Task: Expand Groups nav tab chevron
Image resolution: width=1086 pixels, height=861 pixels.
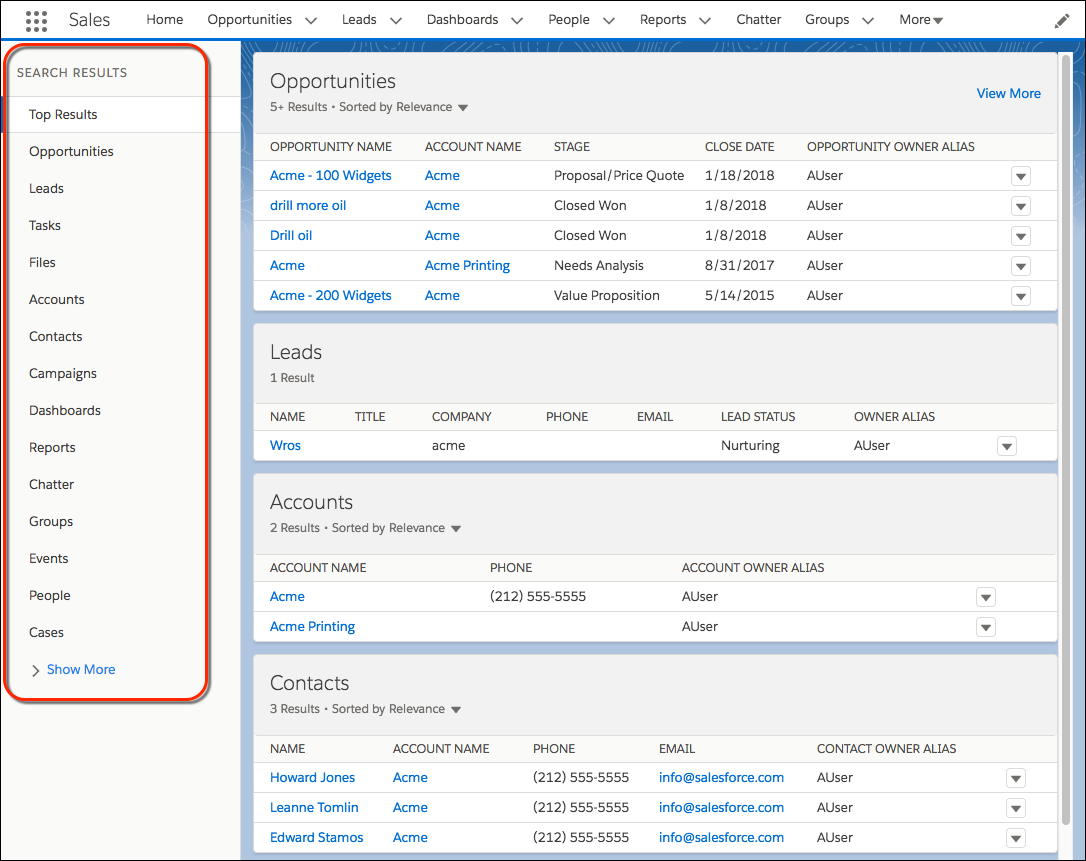Action: coord(868,21)
